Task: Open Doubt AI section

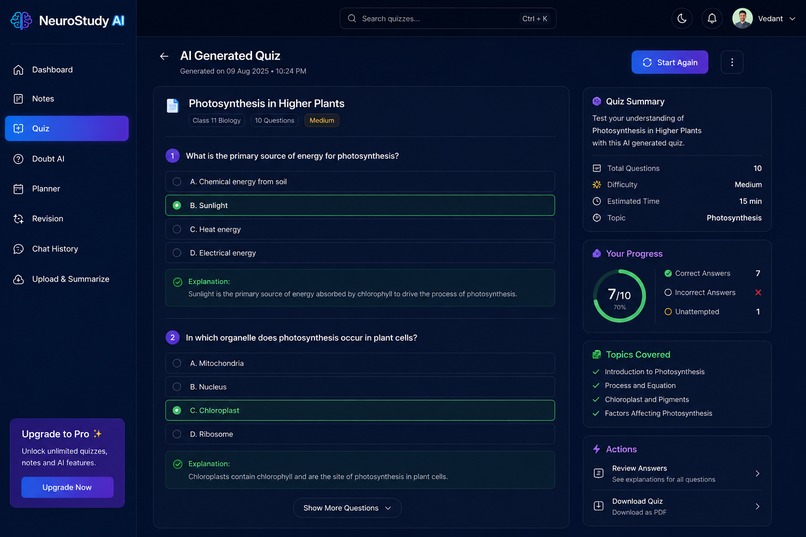Action: coord(67,159)
